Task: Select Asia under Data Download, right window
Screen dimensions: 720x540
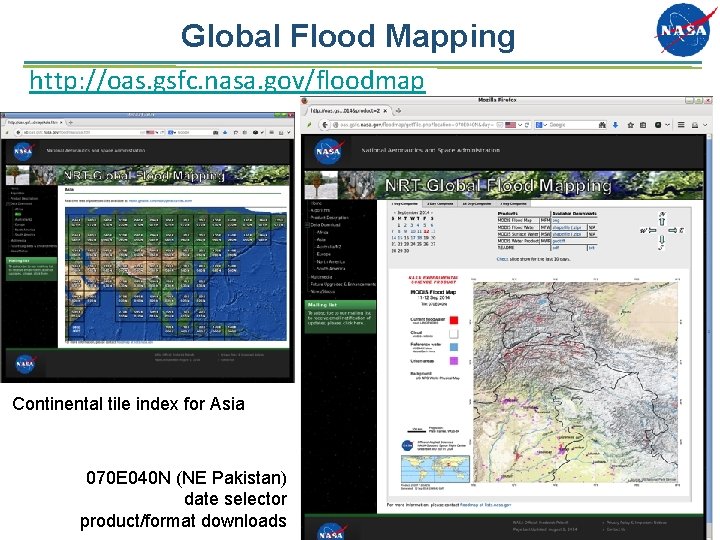Action: (x=321, y=239)
